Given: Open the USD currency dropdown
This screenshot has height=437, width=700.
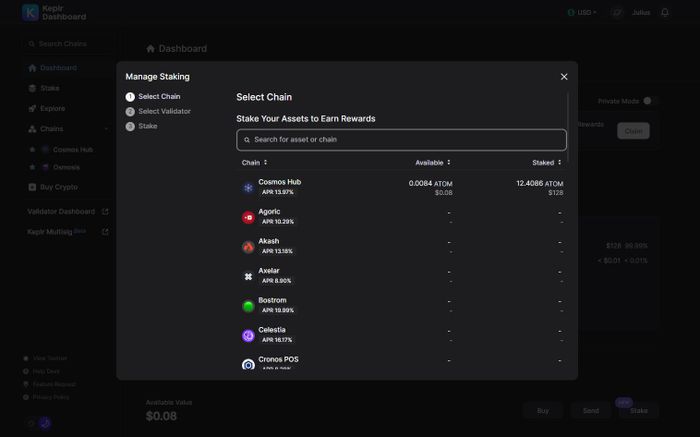Looking at the screenshot, I should click(582, 12).
